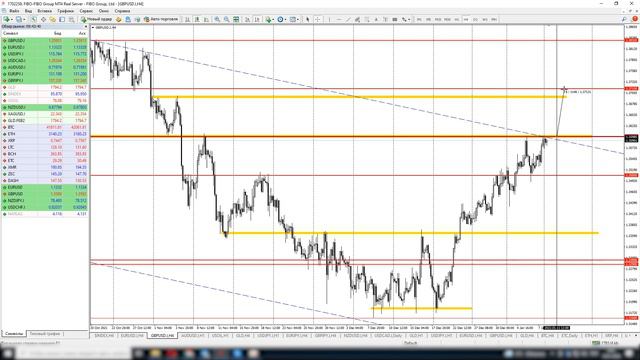Expand the periods dropdown arrow
The width and height of the screenshot is (640, 360).
(x=285, y=20)
